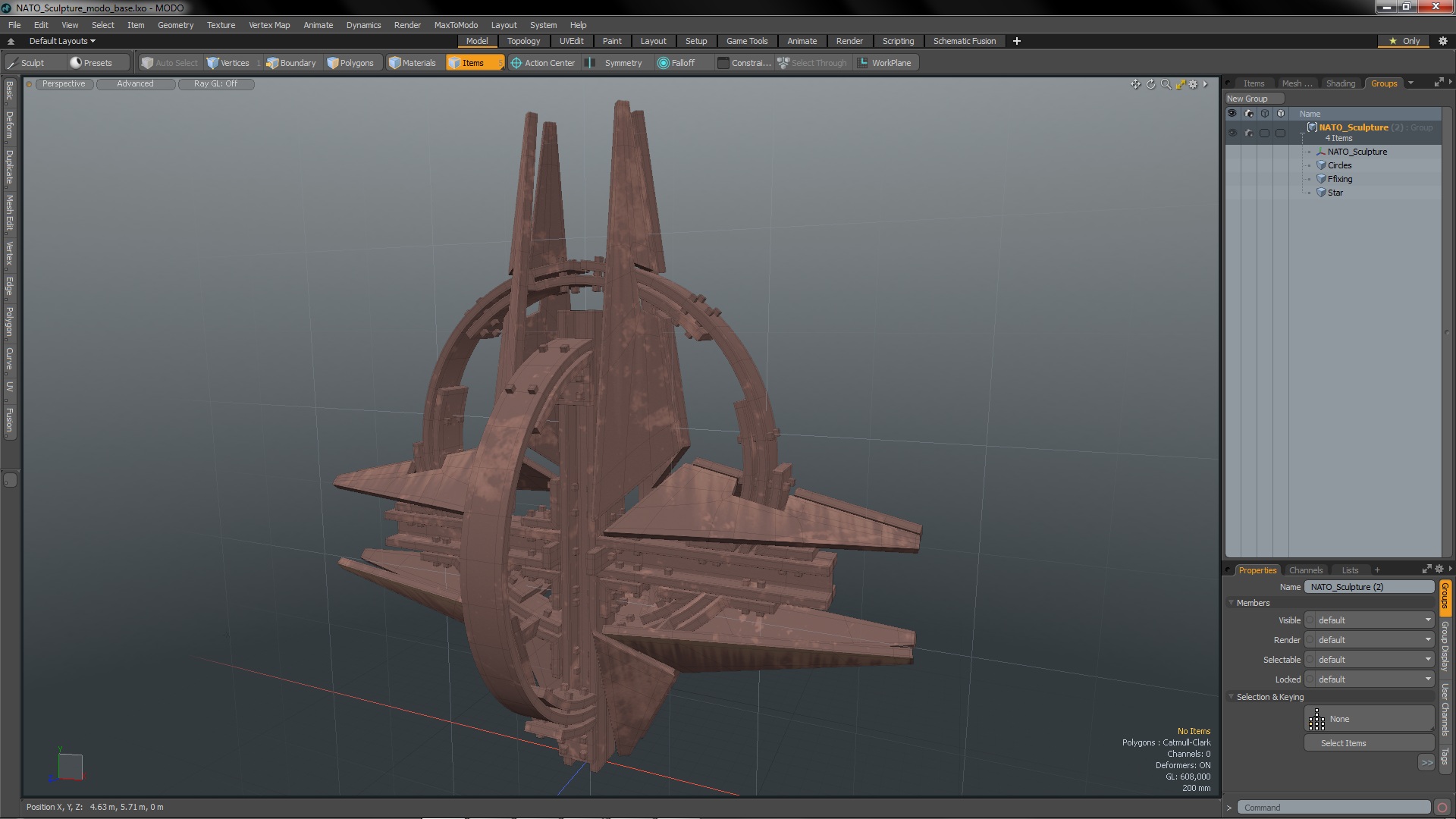Maximize the viewport with expand icon
Screen dimensions: 1456x819
1180,84
